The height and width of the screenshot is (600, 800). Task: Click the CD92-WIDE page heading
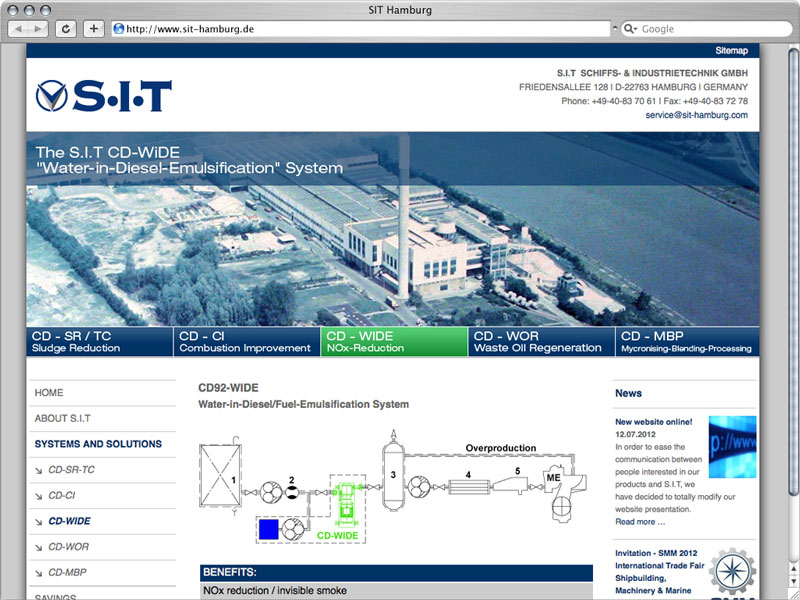pos(228,388)
